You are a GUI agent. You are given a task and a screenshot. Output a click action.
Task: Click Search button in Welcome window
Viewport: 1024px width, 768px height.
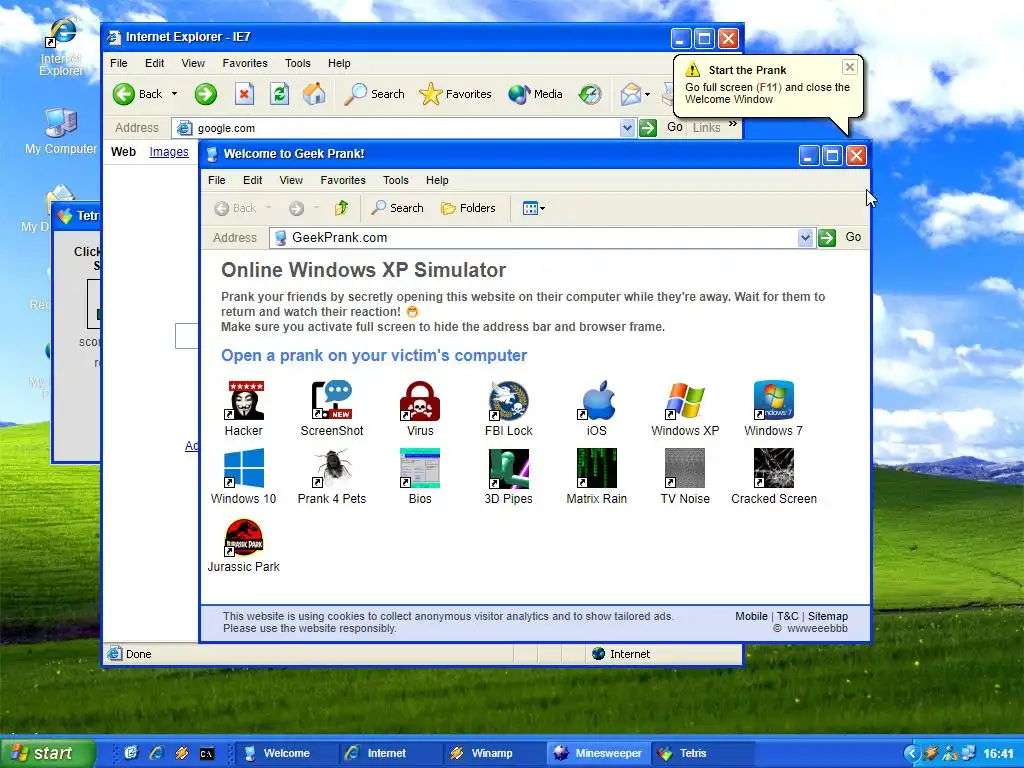[398, 208]
